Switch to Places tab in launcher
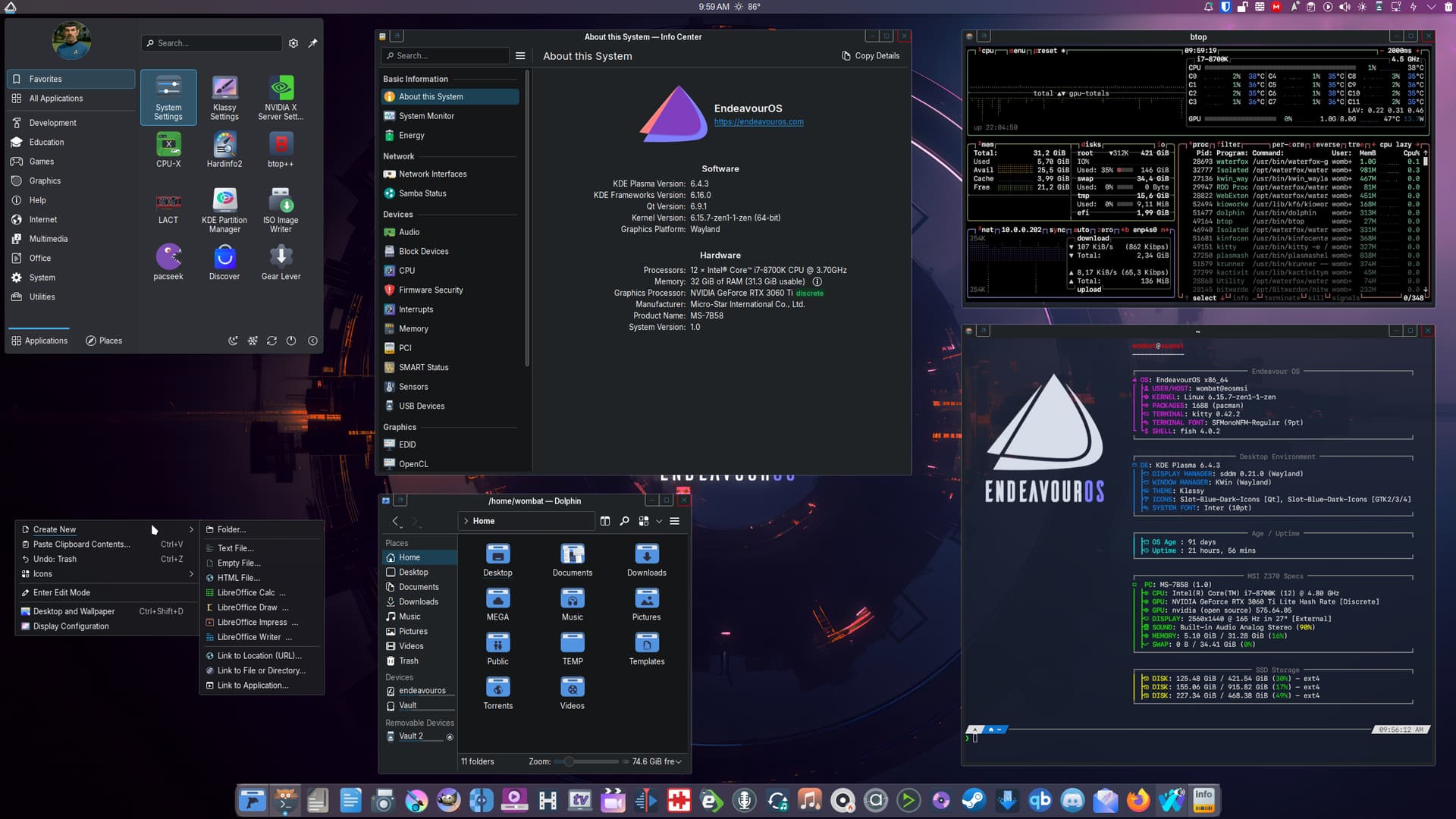 [104, 340]
